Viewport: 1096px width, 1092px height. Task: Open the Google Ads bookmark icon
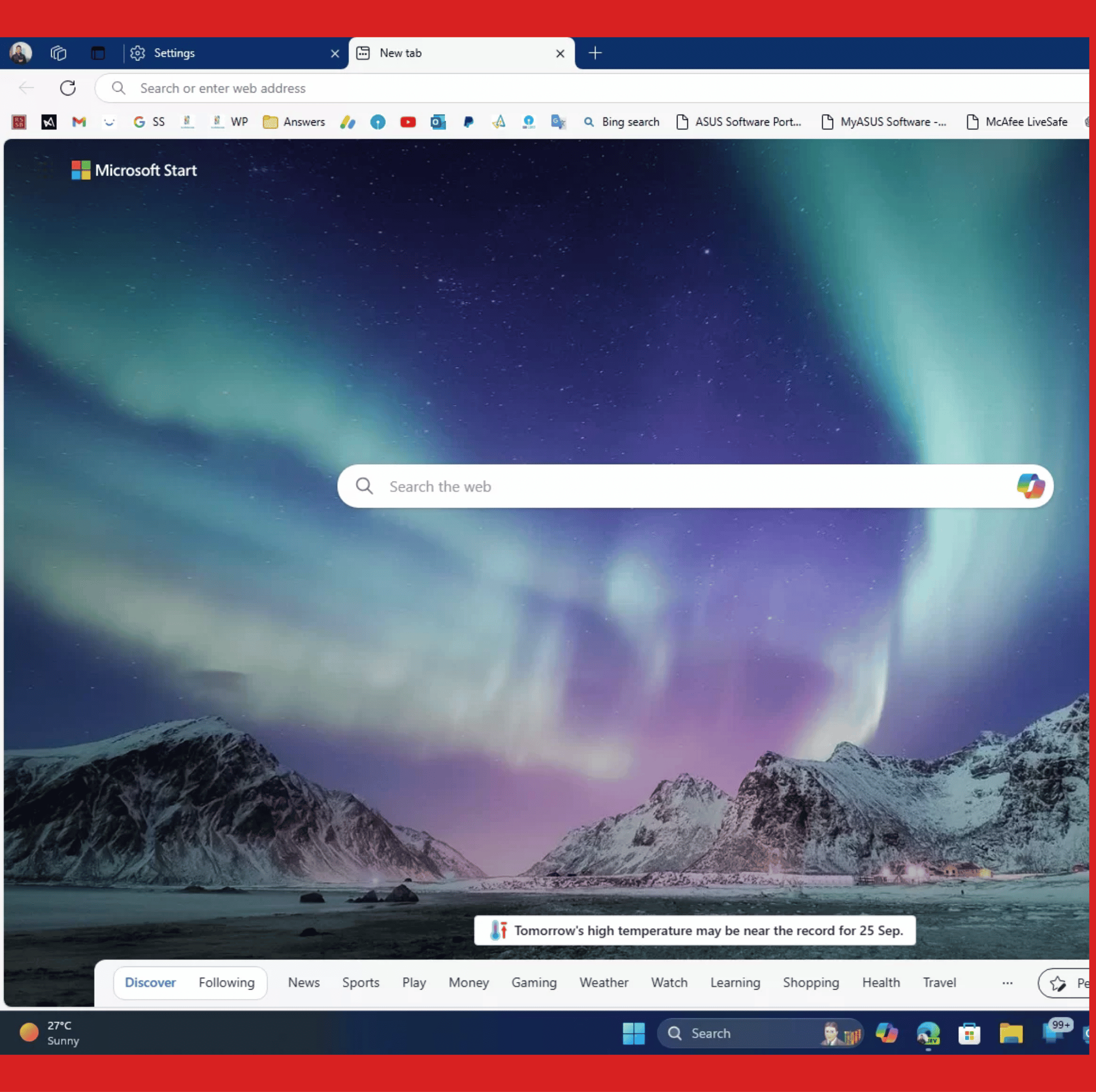[x=499, y=121]
